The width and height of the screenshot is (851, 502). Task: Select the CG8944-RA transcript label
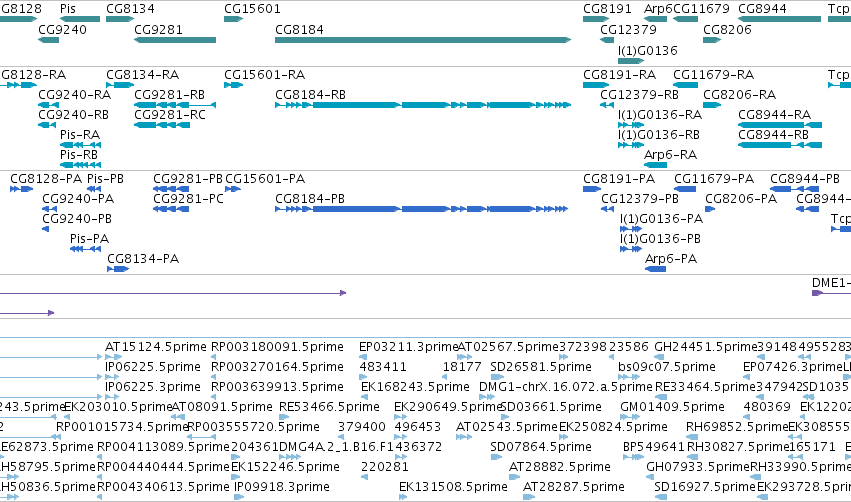click(x=774, y=115)
